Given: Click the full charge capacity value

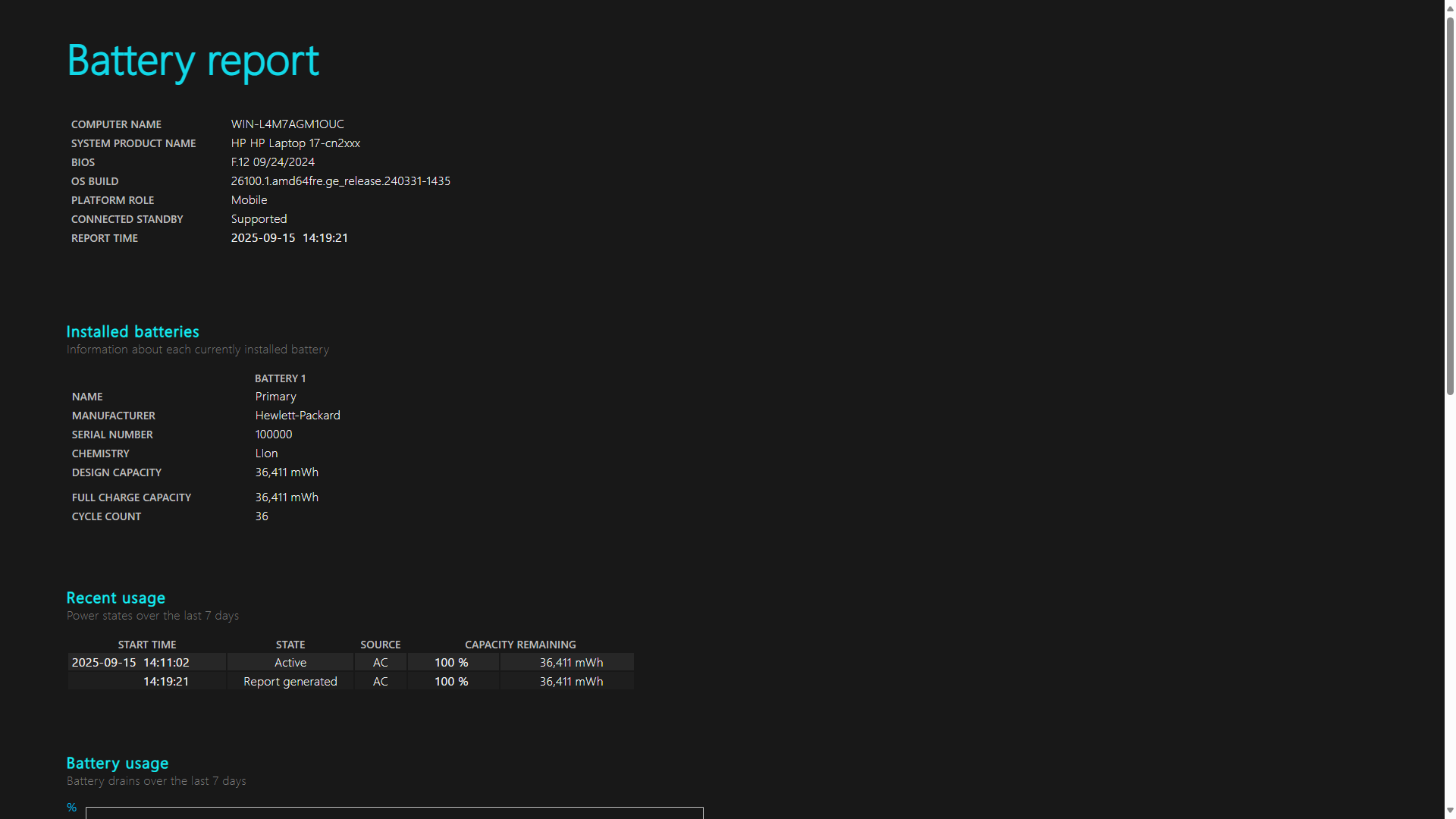Looking at the screenshot, I should (x=287, y=497).
